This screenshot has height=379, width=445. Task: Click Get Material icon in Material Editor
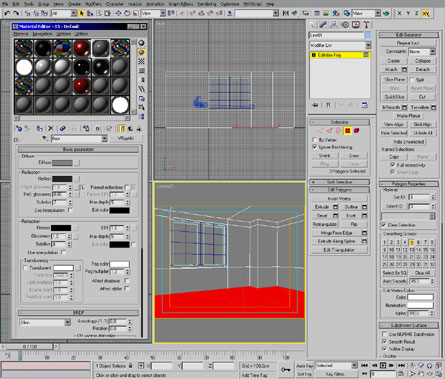19,128
